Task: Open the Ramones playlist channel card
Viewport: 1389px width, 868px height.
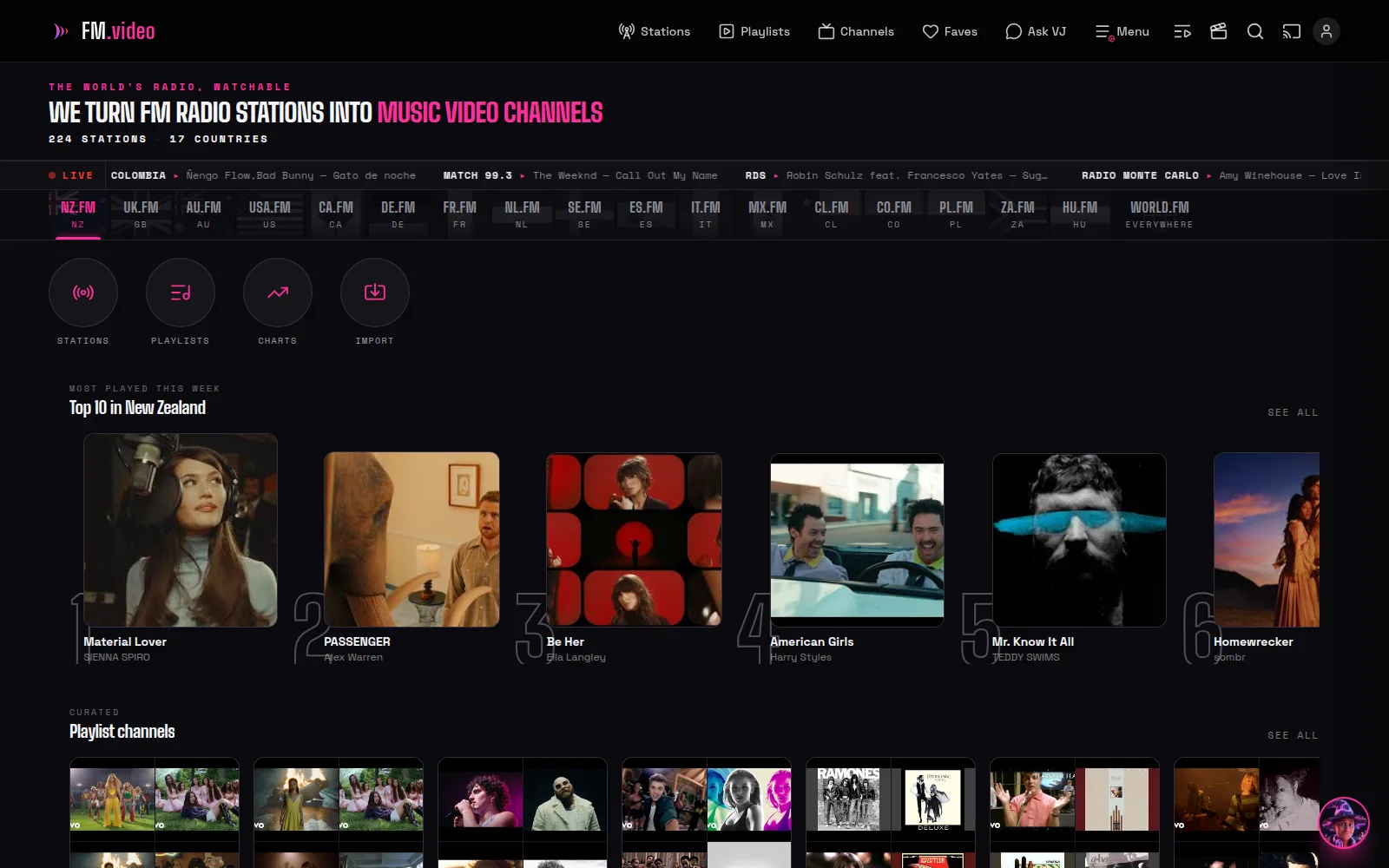Action: (891, 812)
